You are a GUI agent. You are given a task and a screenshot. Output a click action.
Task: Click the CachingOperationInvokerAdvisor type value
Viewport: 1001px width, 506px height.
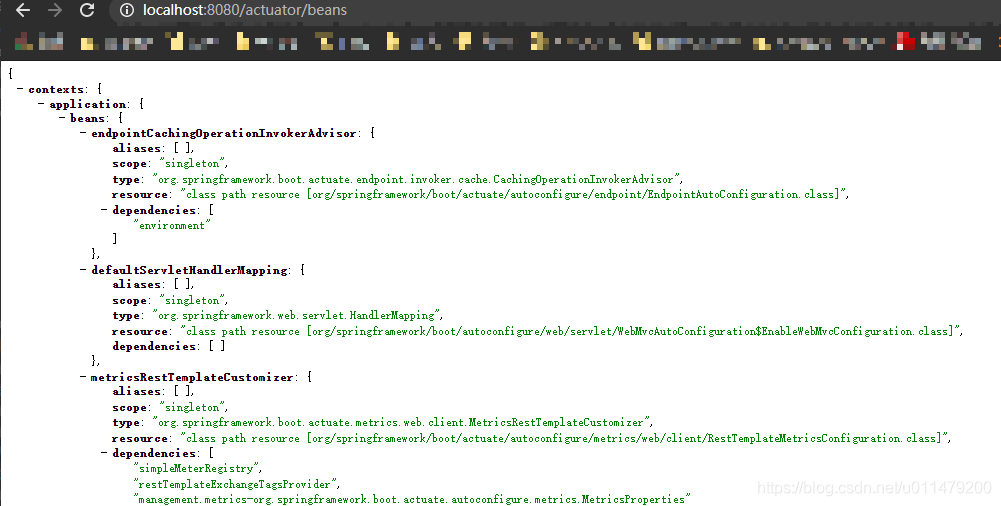416,179
